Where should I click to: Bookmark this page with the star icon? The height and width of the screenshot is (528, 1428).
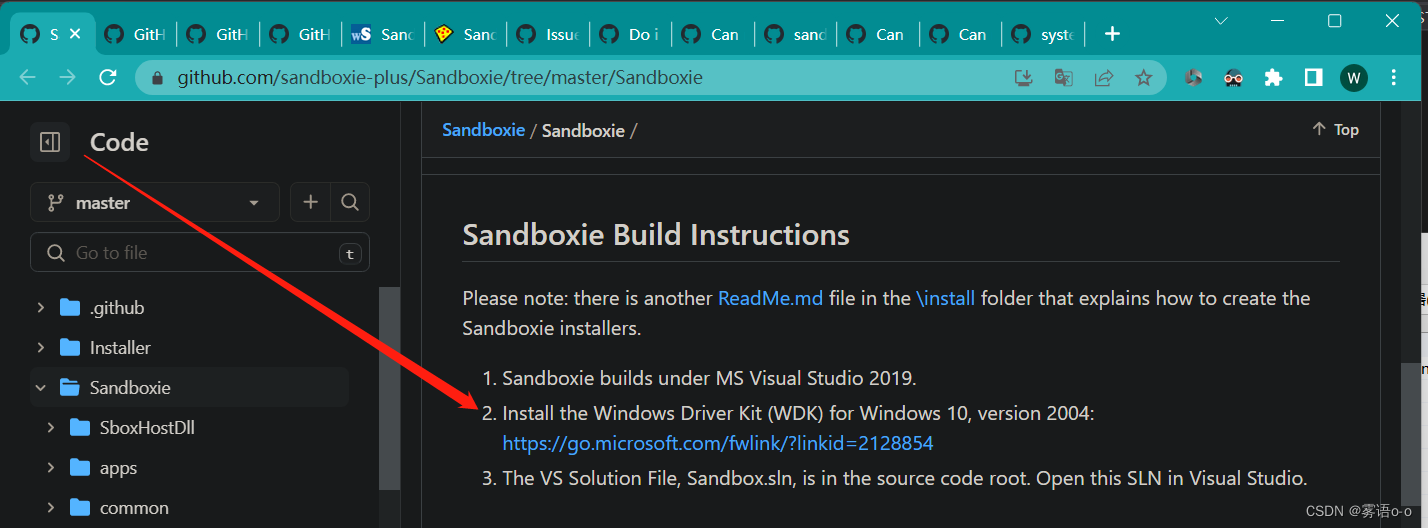[1144, 77]
